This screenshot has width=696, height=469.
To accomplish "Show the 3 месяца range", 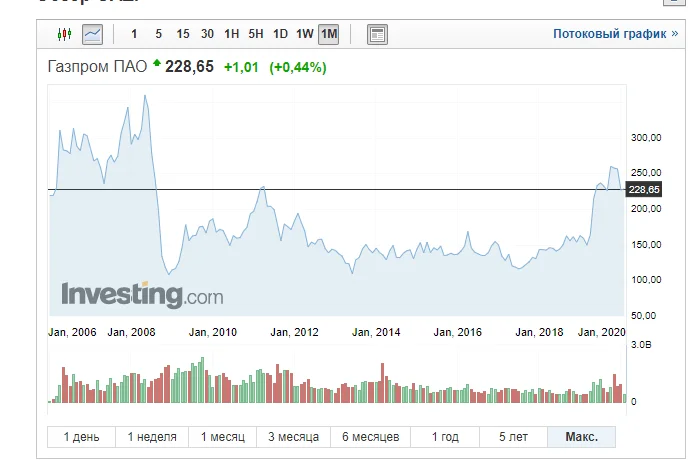I will pos(293,437).
